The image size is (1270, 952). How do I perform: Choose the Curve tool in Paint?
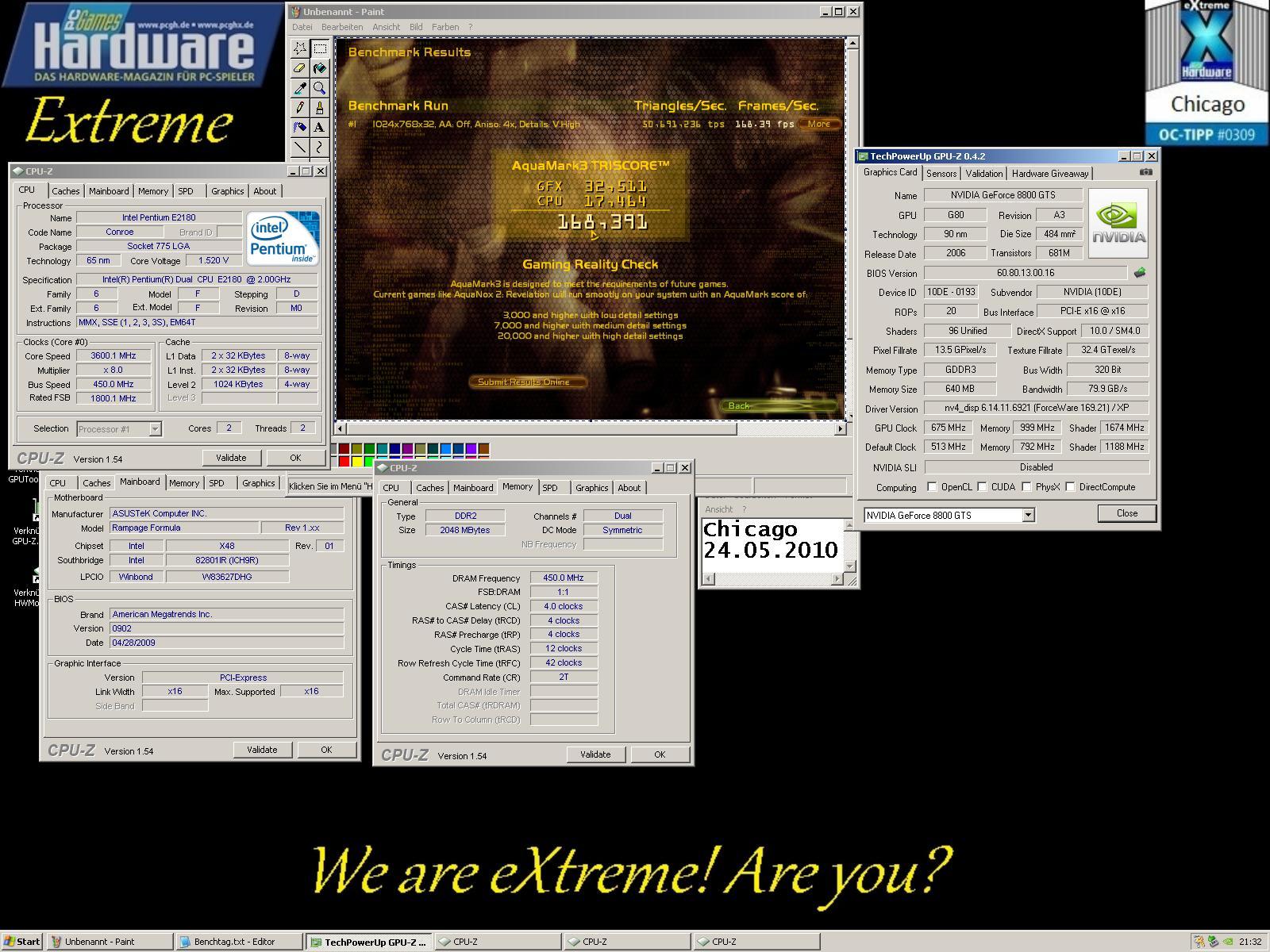pos(320,147)
